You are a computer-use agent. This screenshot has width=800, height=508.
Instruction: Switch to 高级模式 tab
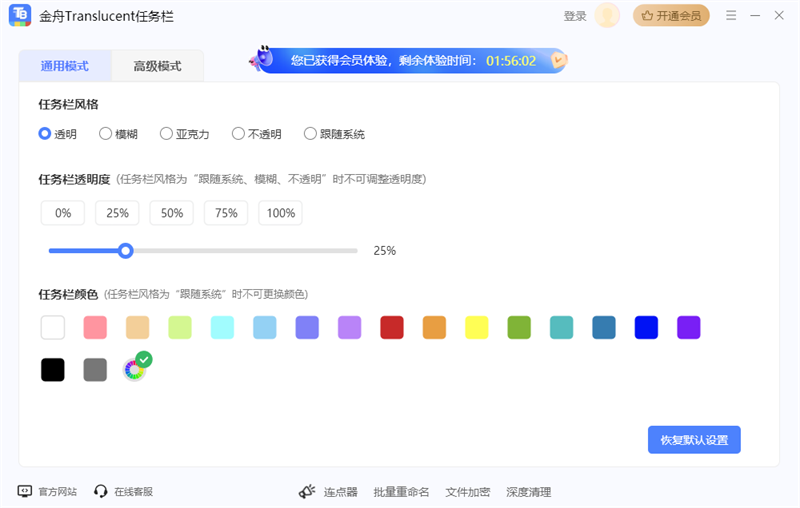[x=157, y=66]
